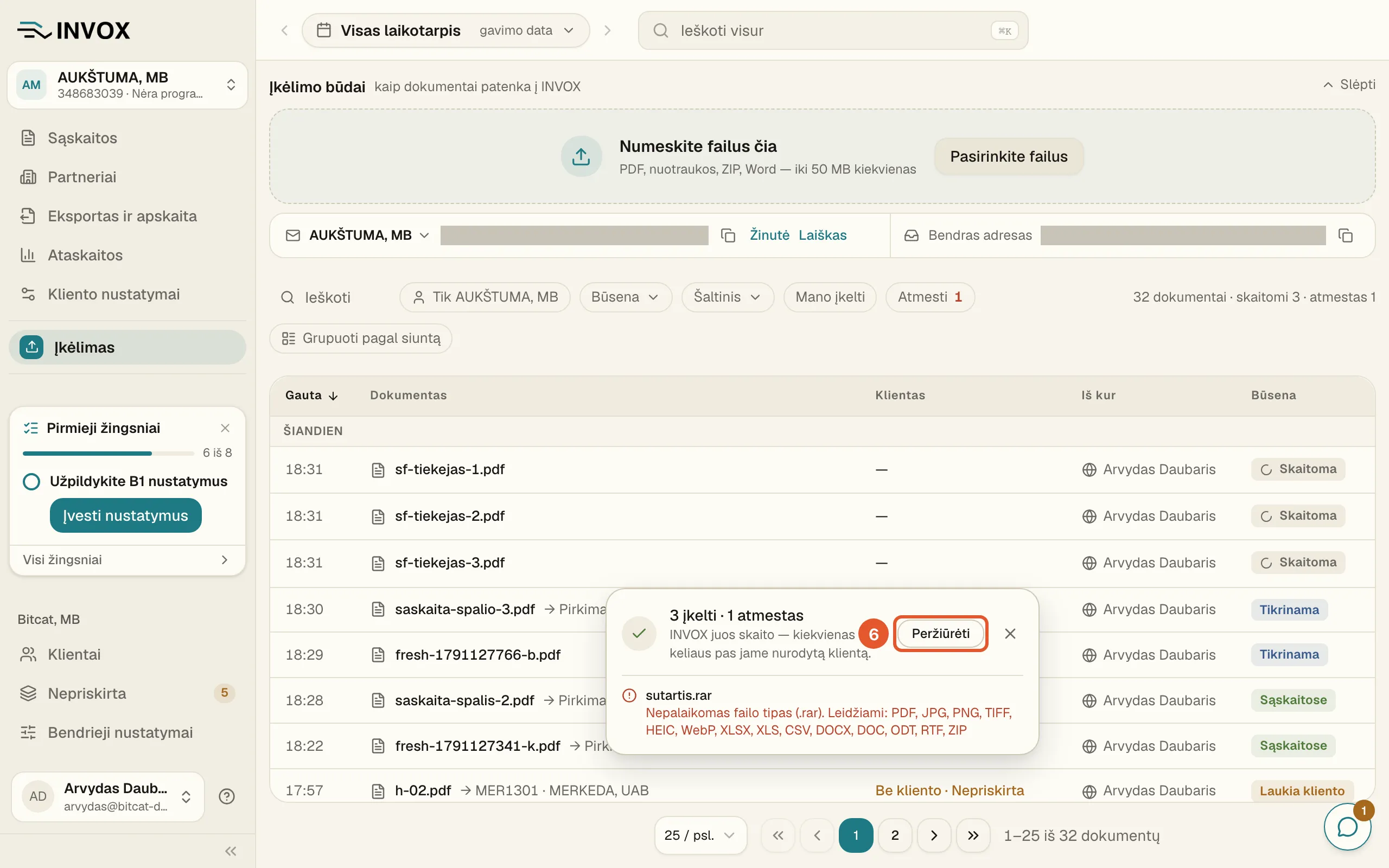
Task: Expand Visi žingsniai list
Action: pos(128,560)
